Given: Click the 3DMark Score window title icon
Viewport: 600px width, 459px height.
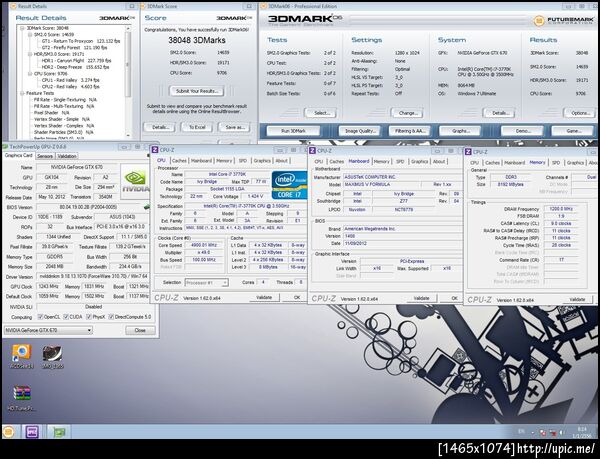Looking at the screenshot, I should [x=143, y=7].
